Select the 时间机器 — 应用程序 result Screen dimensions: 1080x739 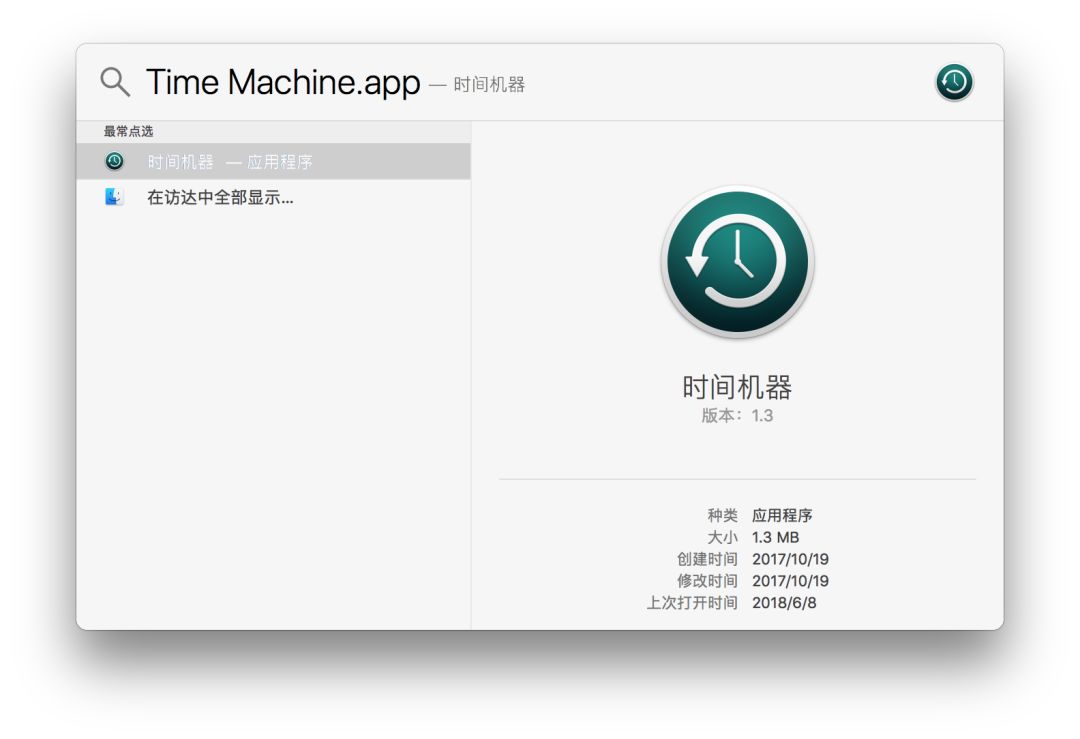pyautogui.click(x=230, y=162)
